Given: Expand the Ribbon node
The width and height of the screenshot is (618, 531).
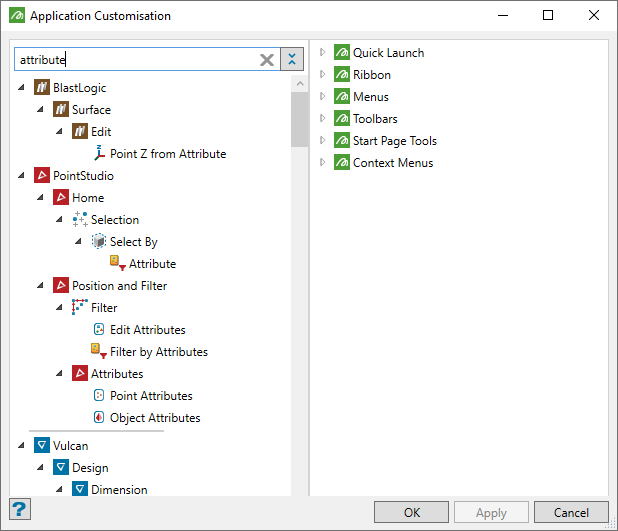Looking at the screenshot, I should [322, 74].
